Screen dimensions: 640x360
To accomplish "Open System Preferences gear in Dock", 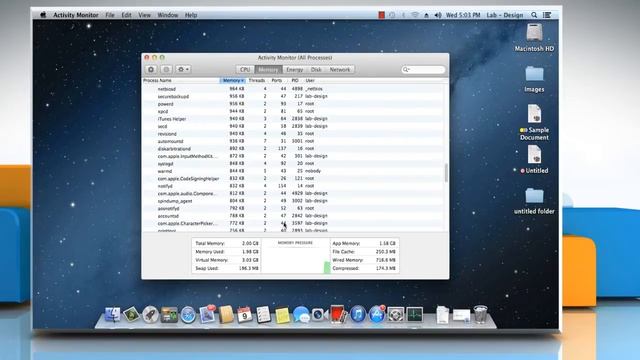I will point(396,315).
